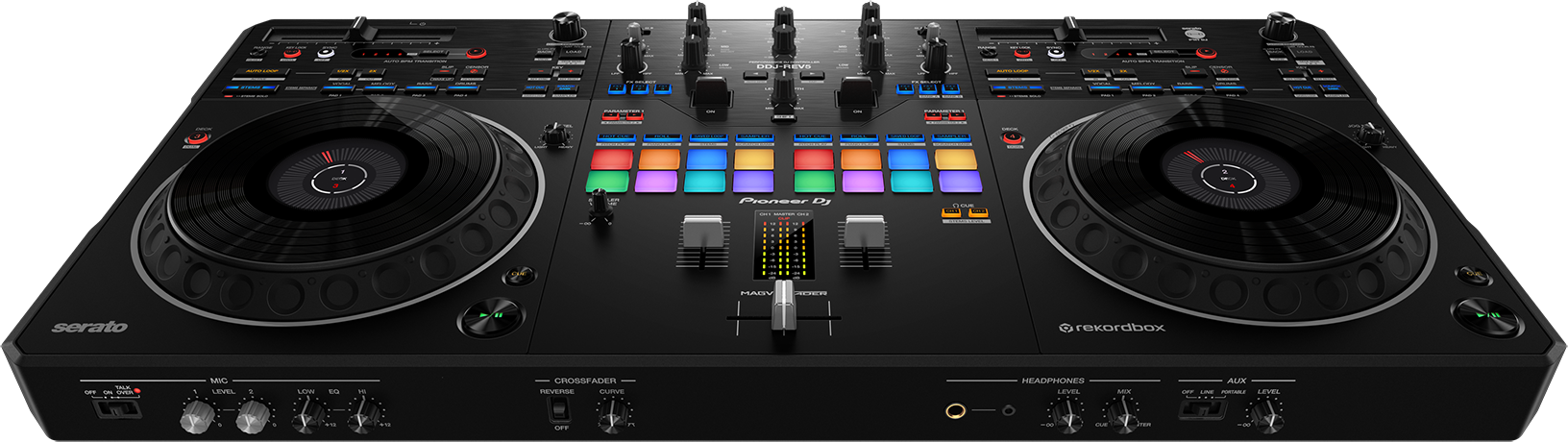Select HOT CUE pad mode on right deck
The height and width of the screenshot is (442, 1568).
coord(814,137)
